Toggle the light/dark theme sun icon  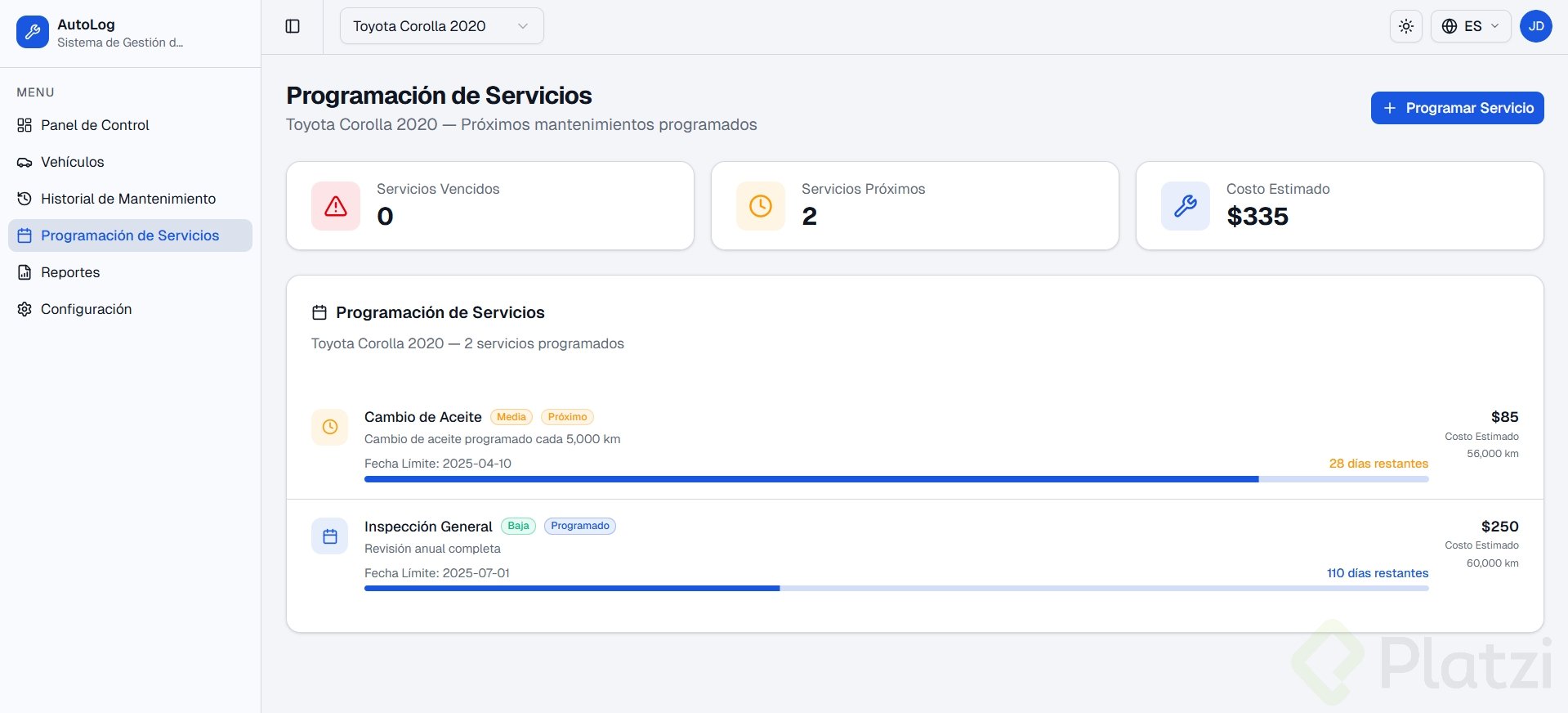click(1406, 26)
